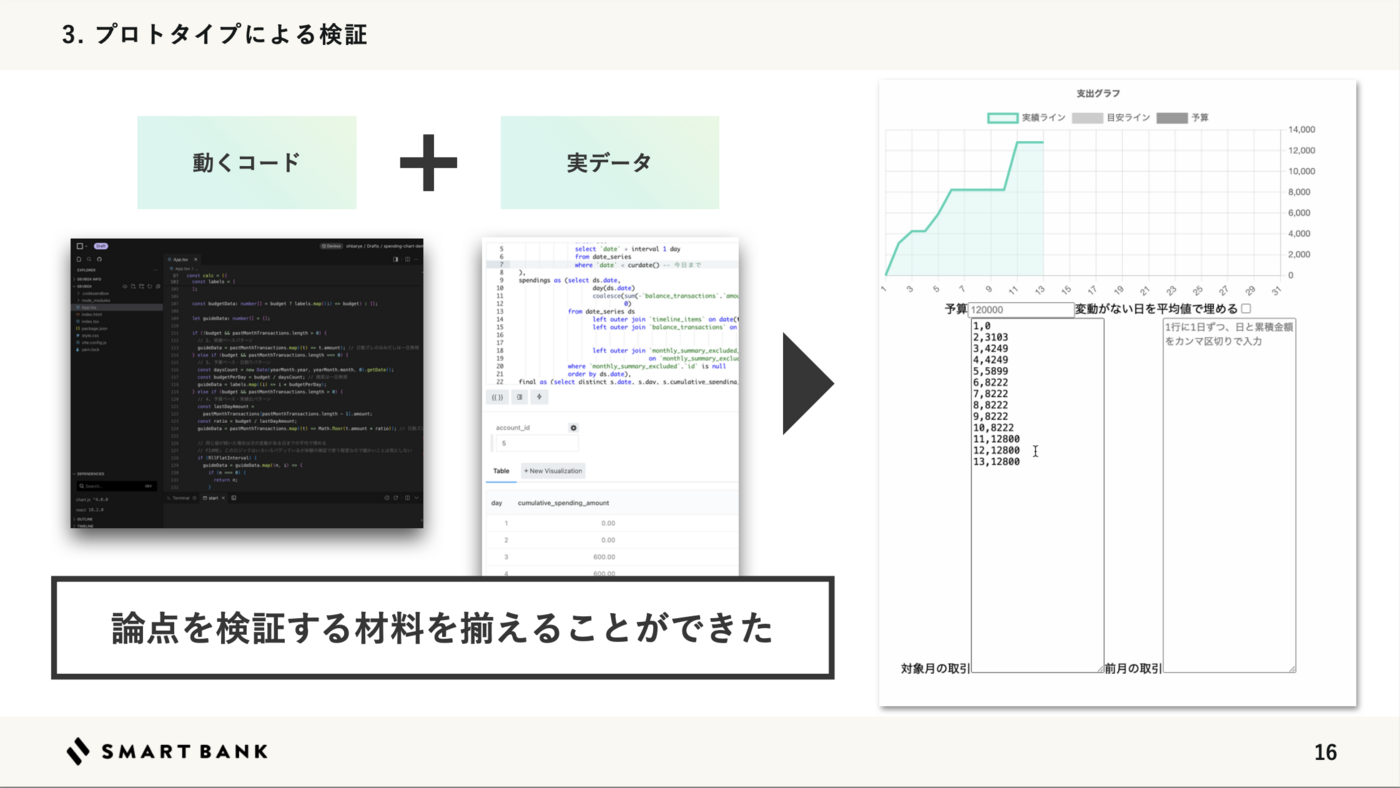Viewport: 1400px width, 788px height.
Task: Select App.tsx in the file explorer
Action: [x=116, y=308]
